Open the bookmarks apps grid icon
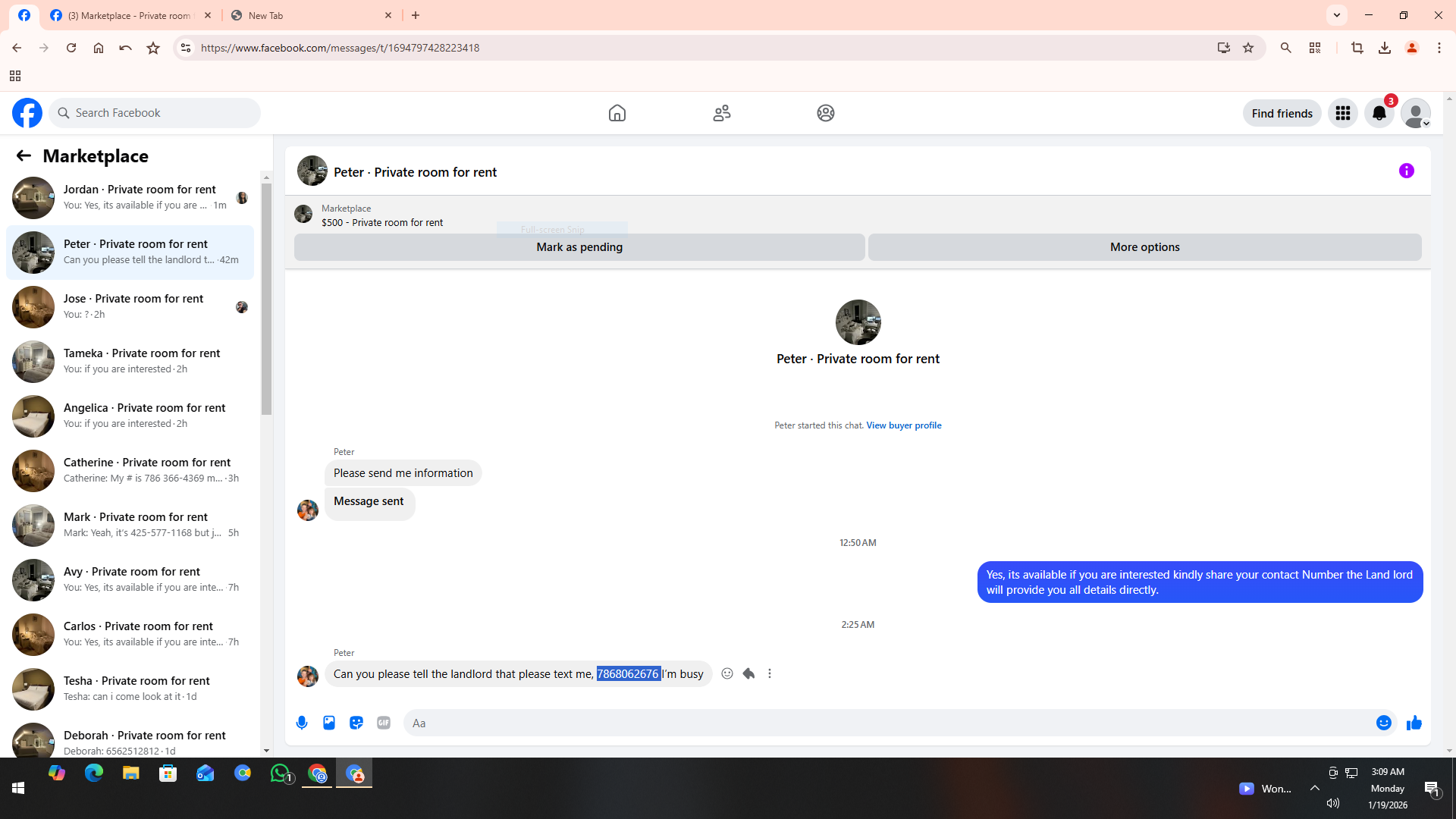 15,76
